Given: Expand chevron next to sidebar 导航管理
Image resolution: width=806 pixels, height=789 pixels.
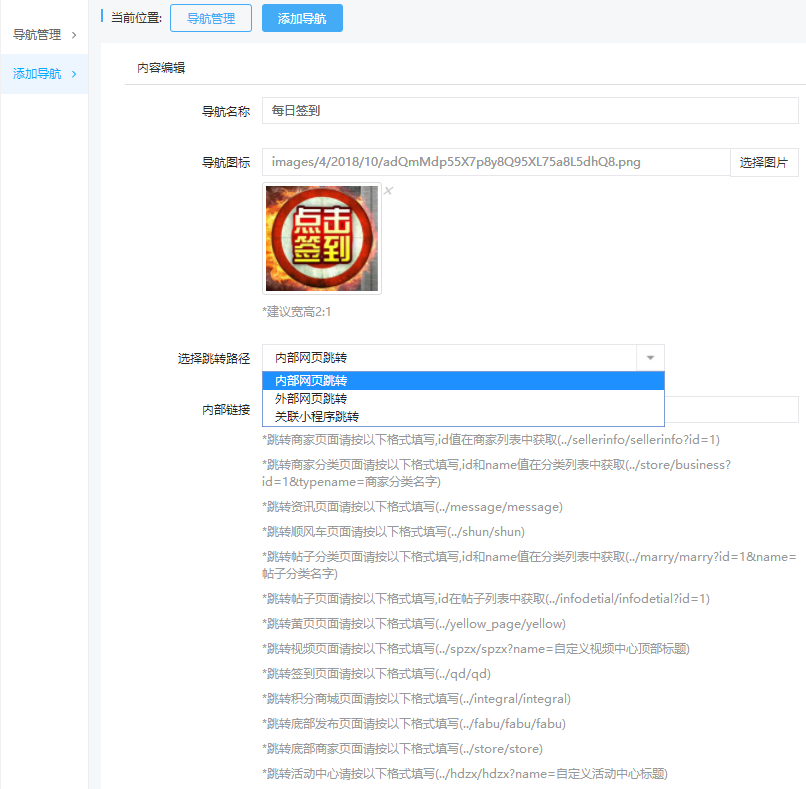Looking at the screenshot, I should tap(74, 35).
